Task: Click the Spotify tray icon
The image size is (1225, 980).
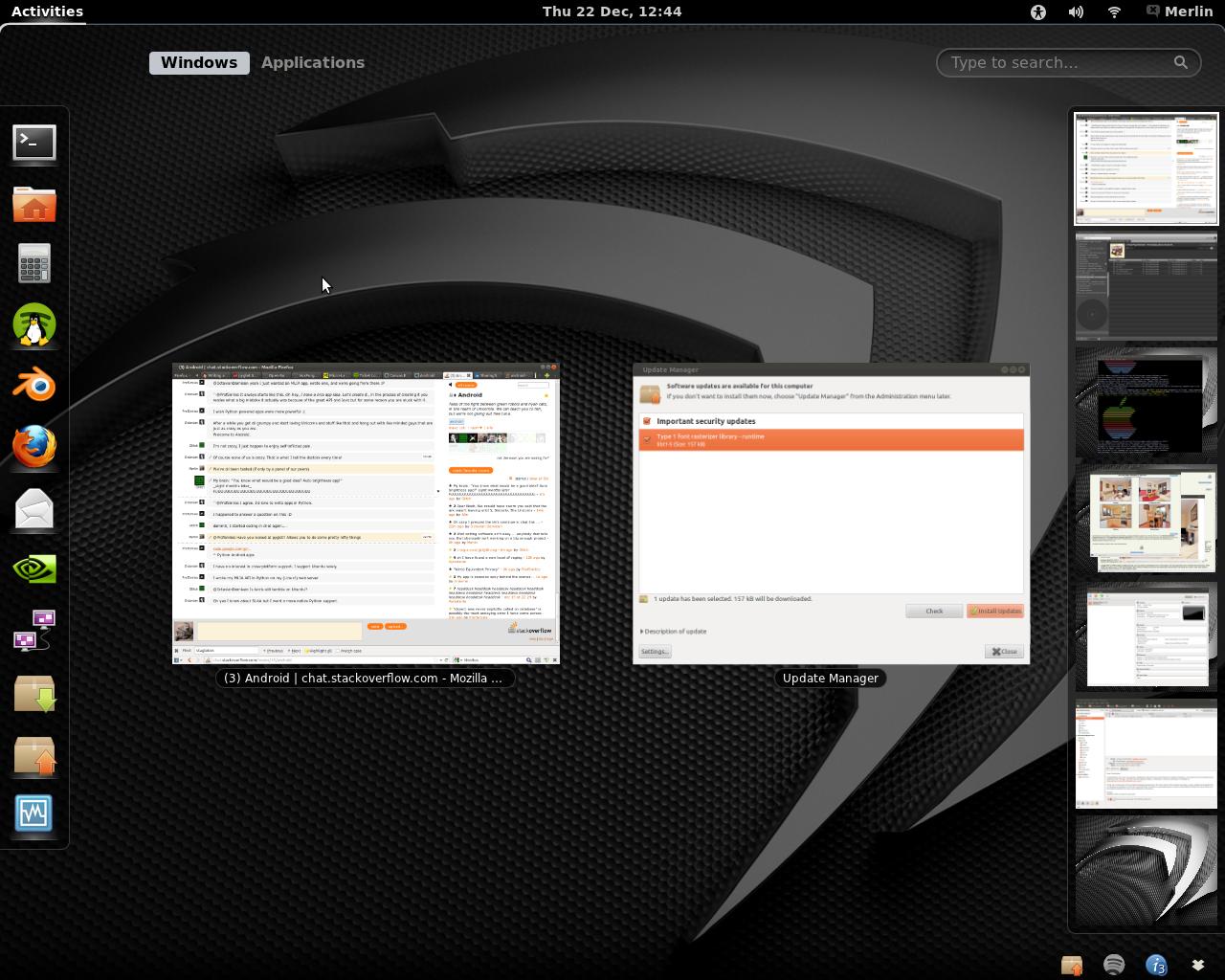Action: (1114, 965)
